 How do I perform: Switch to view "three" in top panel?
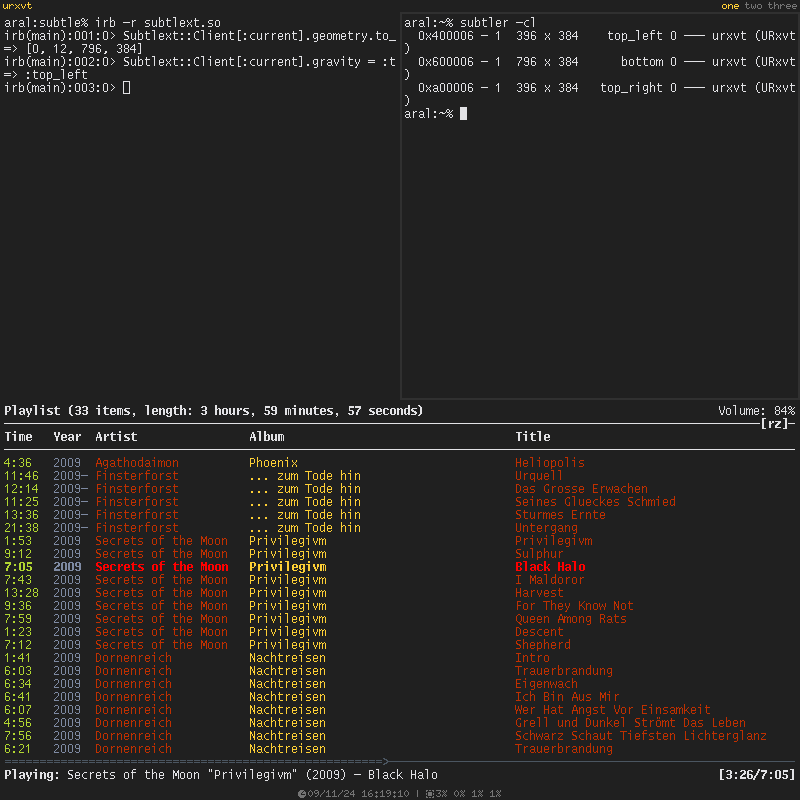[782, 6]
